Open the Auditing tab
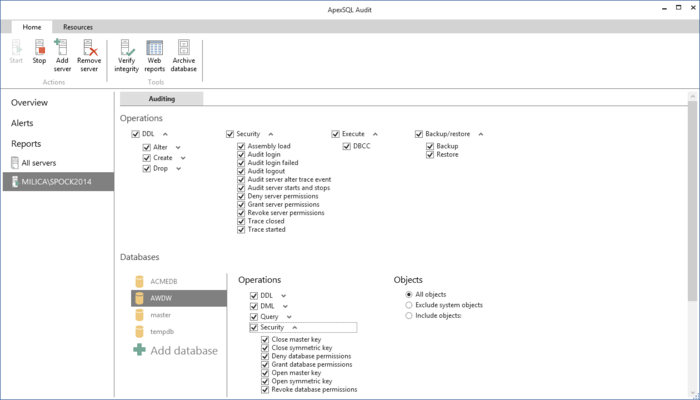The width and height of the screenshot is (700, 400). pyautogui.click(x=162, y=99)
